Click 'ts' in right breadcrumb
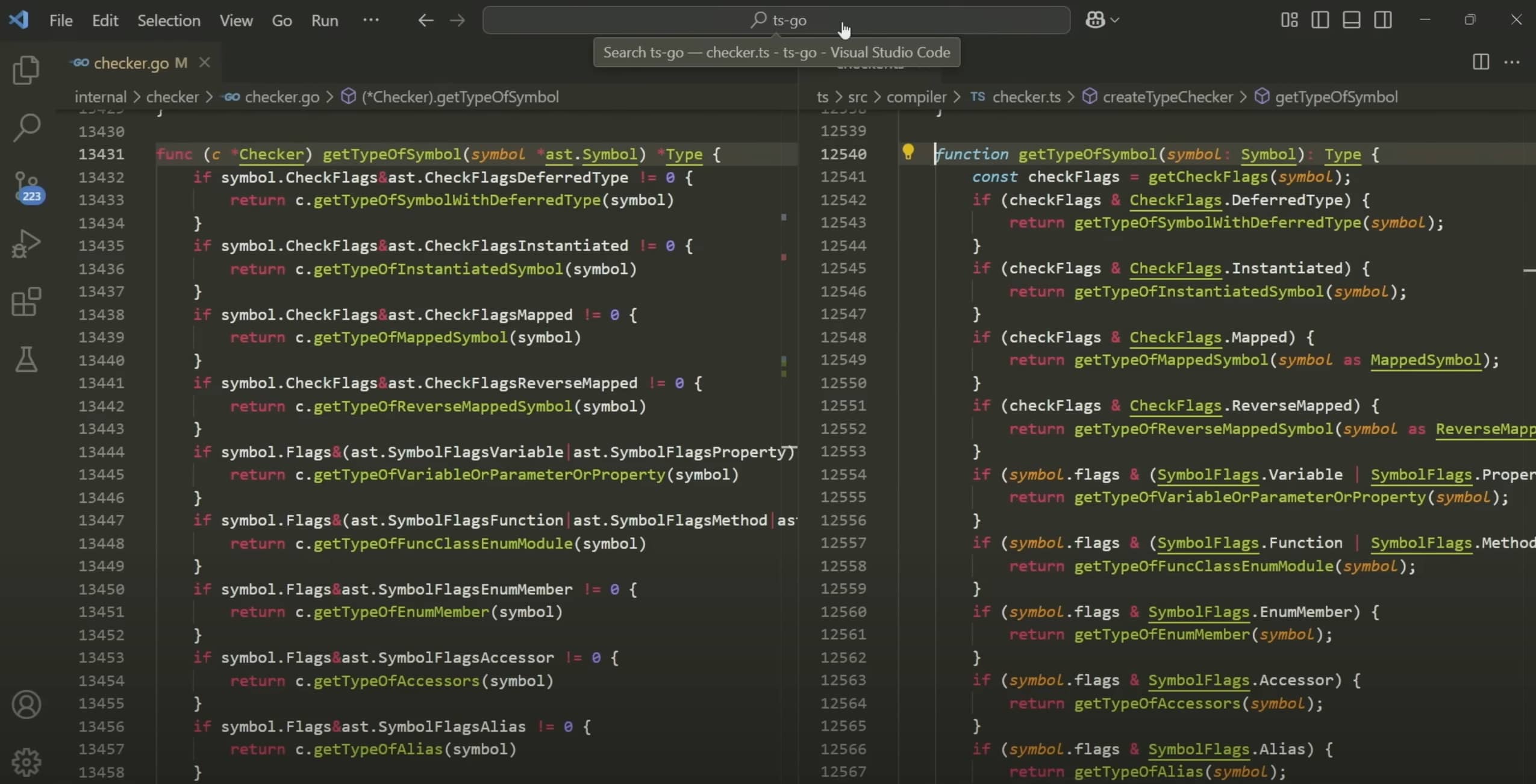This screenshot has height=784, width=1536. pos(823,97)
